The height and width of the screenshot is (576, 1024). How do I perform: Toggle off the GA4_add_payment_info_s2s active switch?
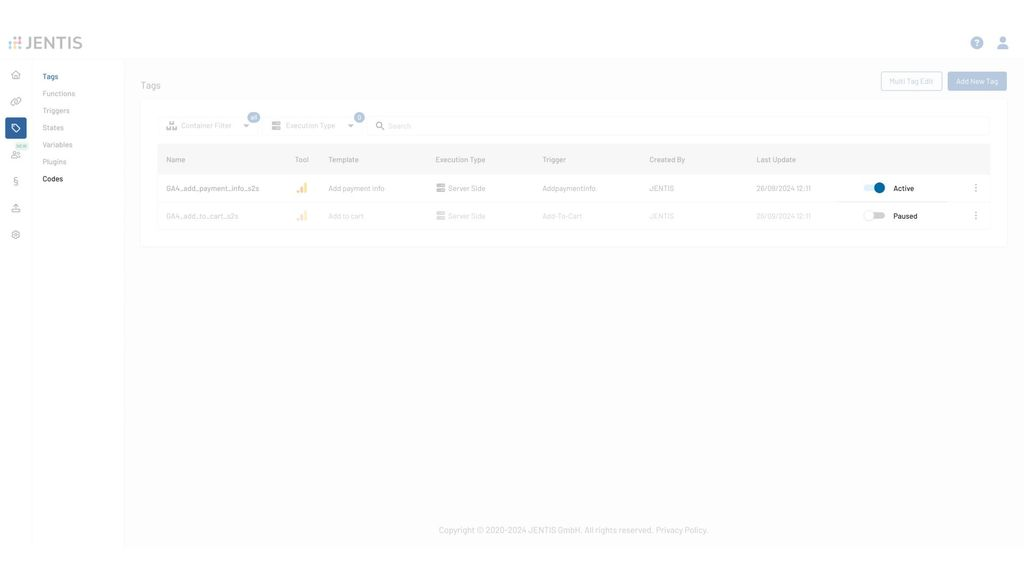click(874, 188)
